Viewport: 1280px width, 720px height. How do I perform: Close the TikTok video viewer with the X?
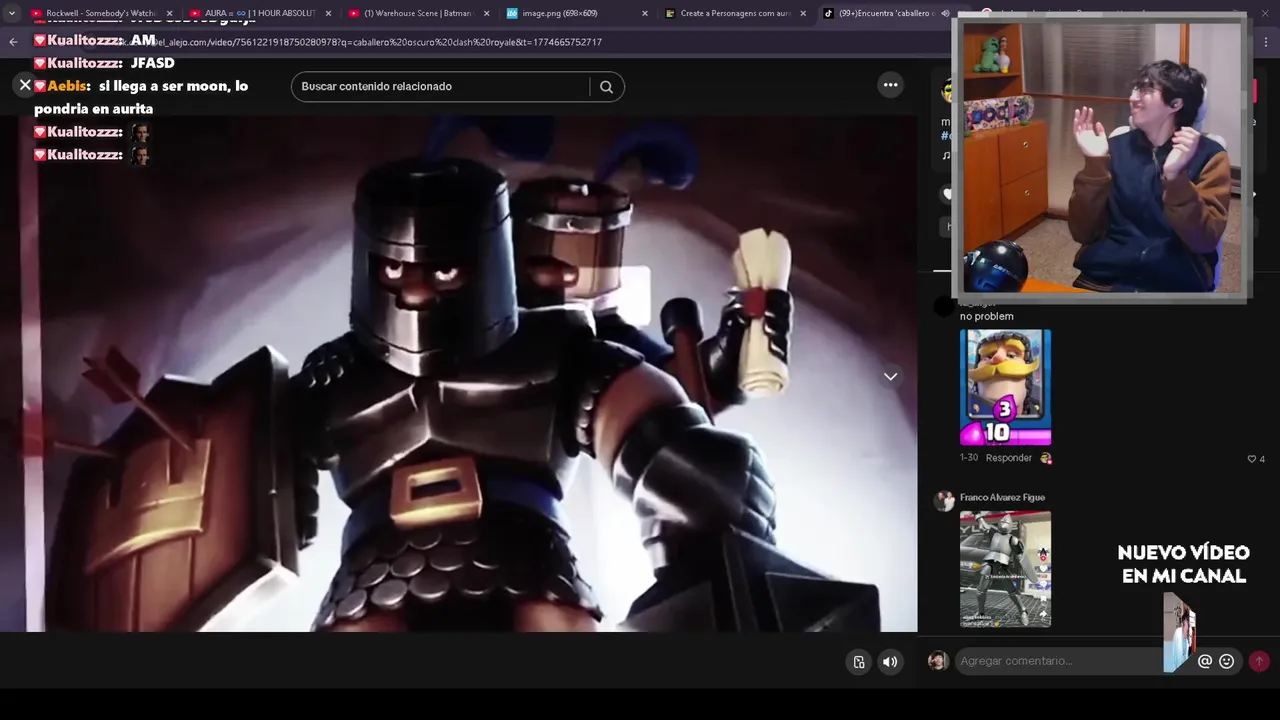pos(25,86)
